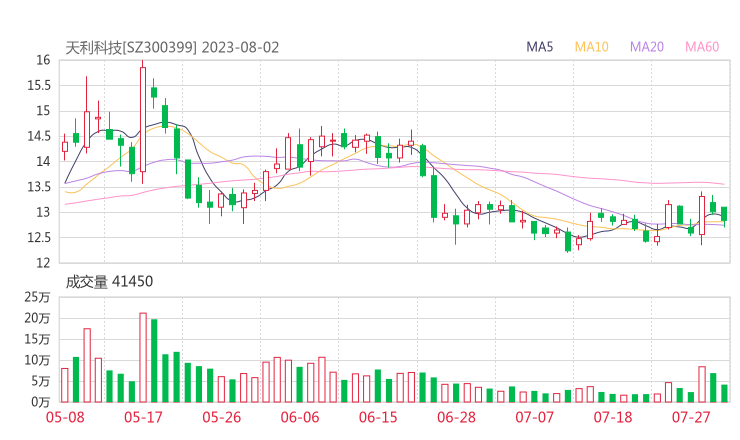Click the MA10 legend label
This screenshot has height=440, width=740.
[x=591, y=47]
